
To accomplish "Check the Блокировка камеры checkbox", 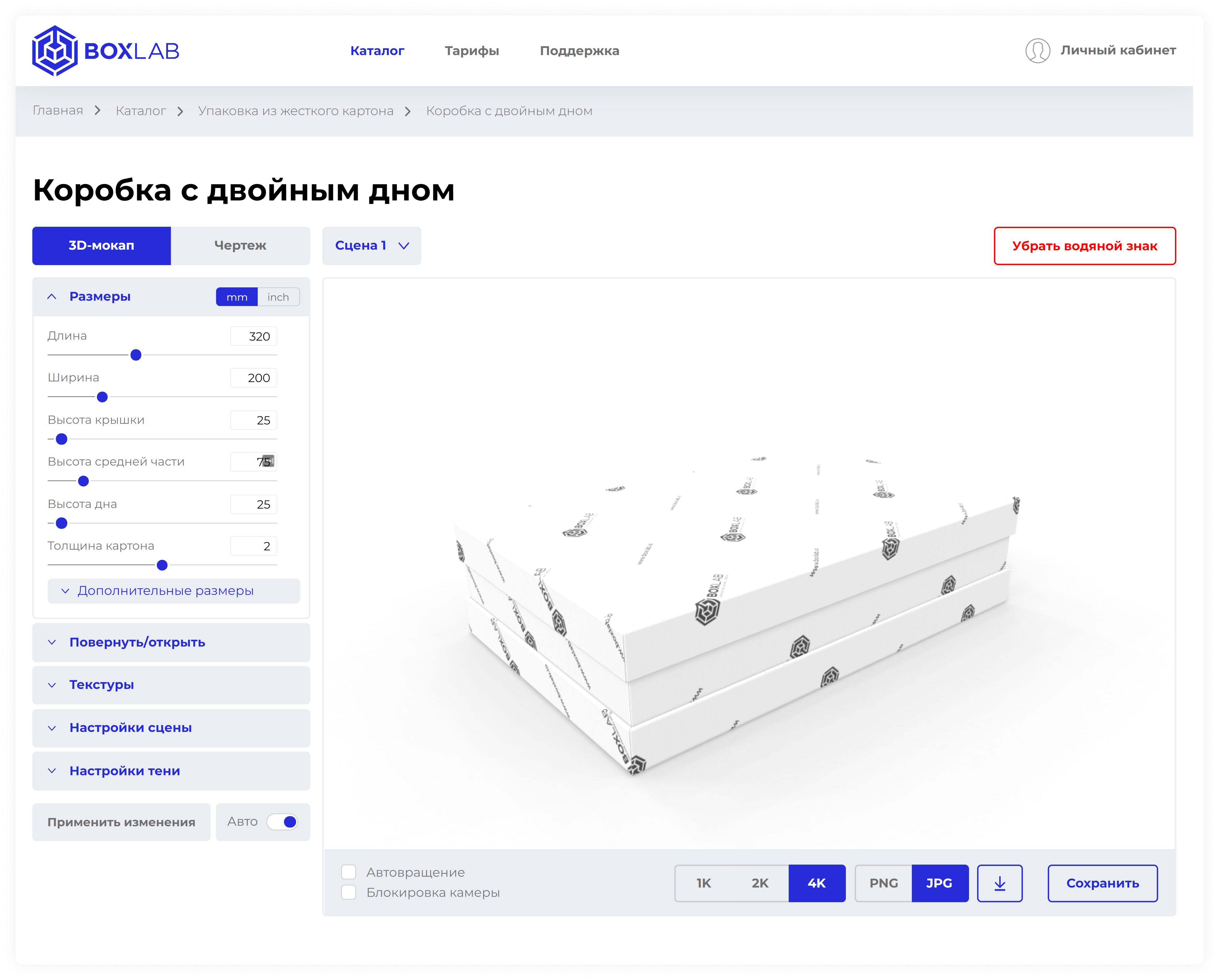I will point(349,892).
